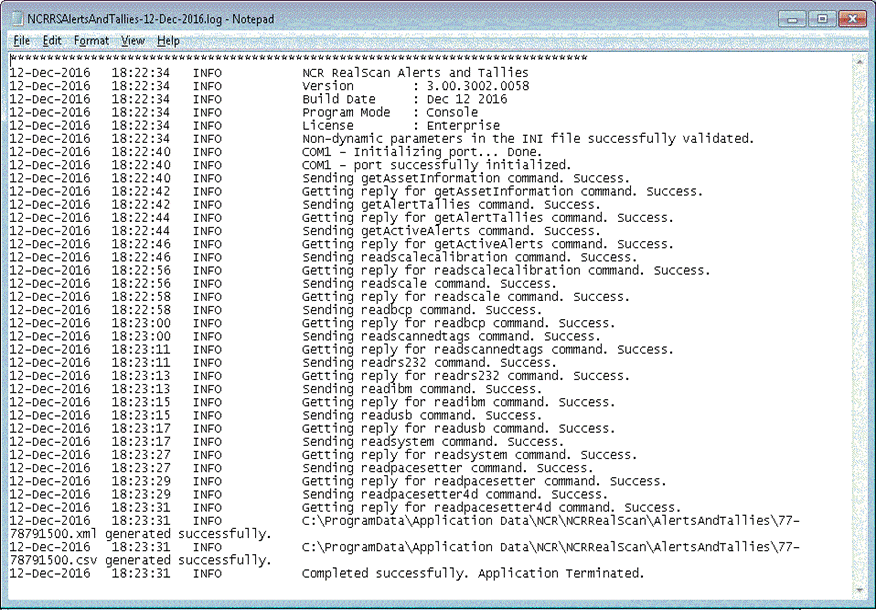Close the Notepad window
The width and height of the screenshot is (876, 610).
[x=853, y=19]
